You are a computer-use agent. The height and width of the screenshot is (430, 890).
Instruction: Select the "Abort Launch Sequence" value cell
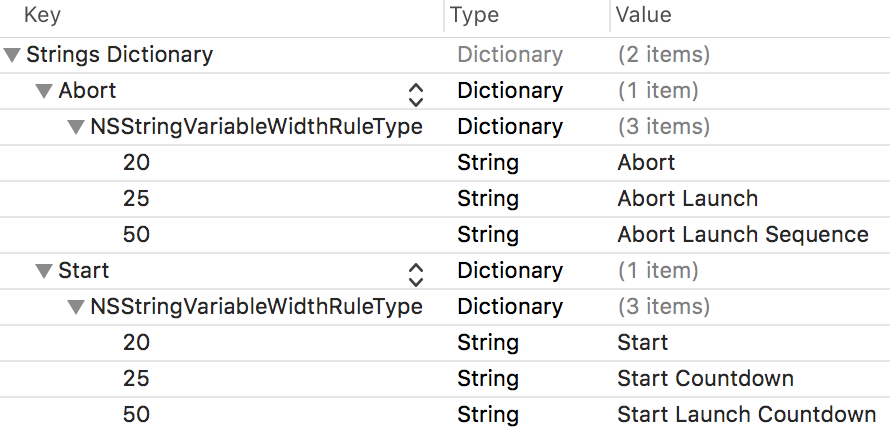(743, 235)
